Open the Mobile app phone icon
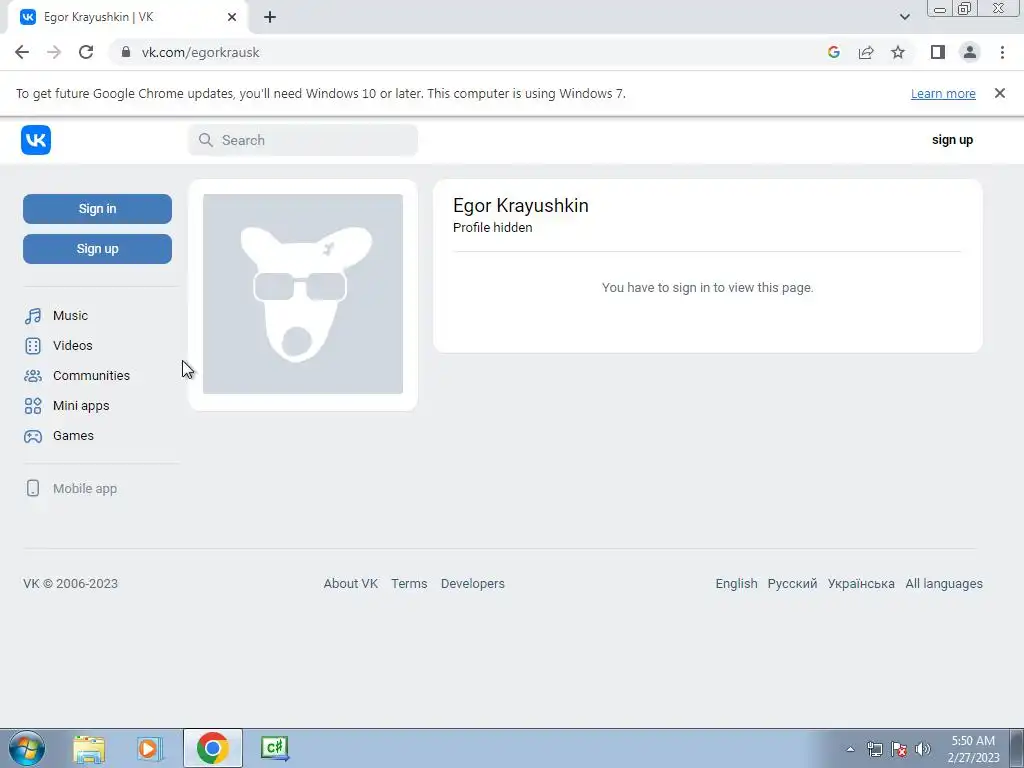 [33, 488]
